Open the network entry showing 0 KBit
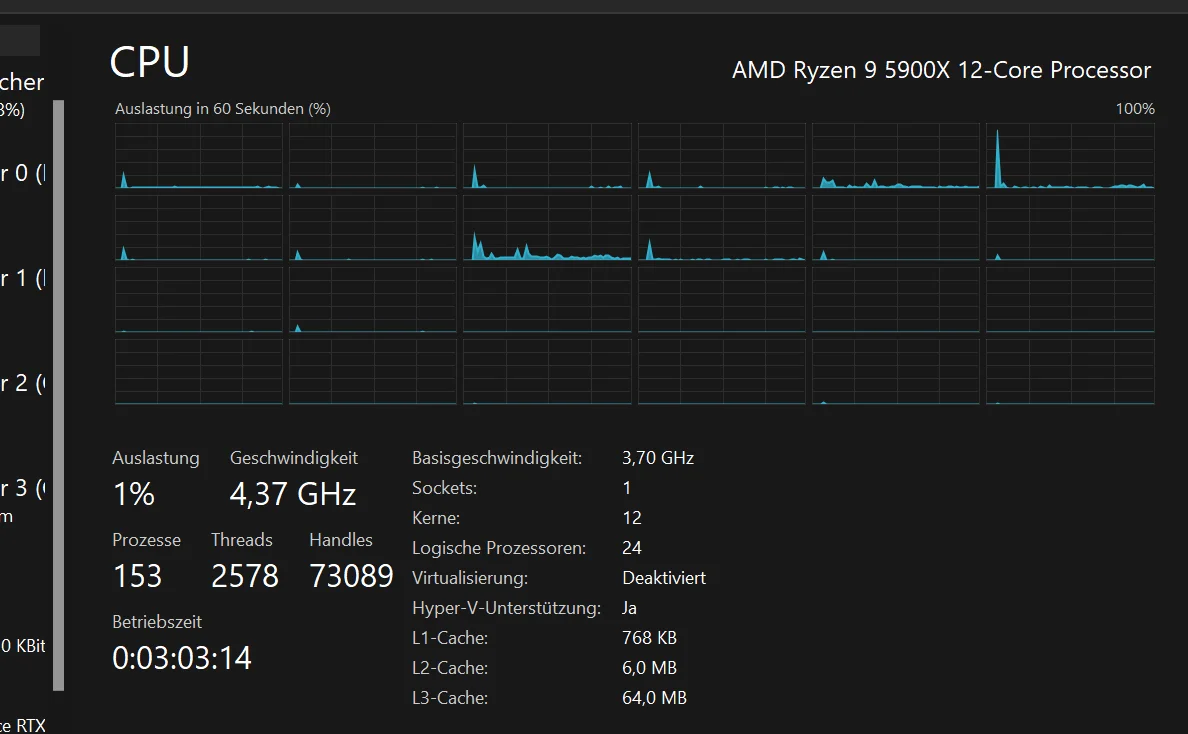Screen dimensions: 1188x734 23,645
